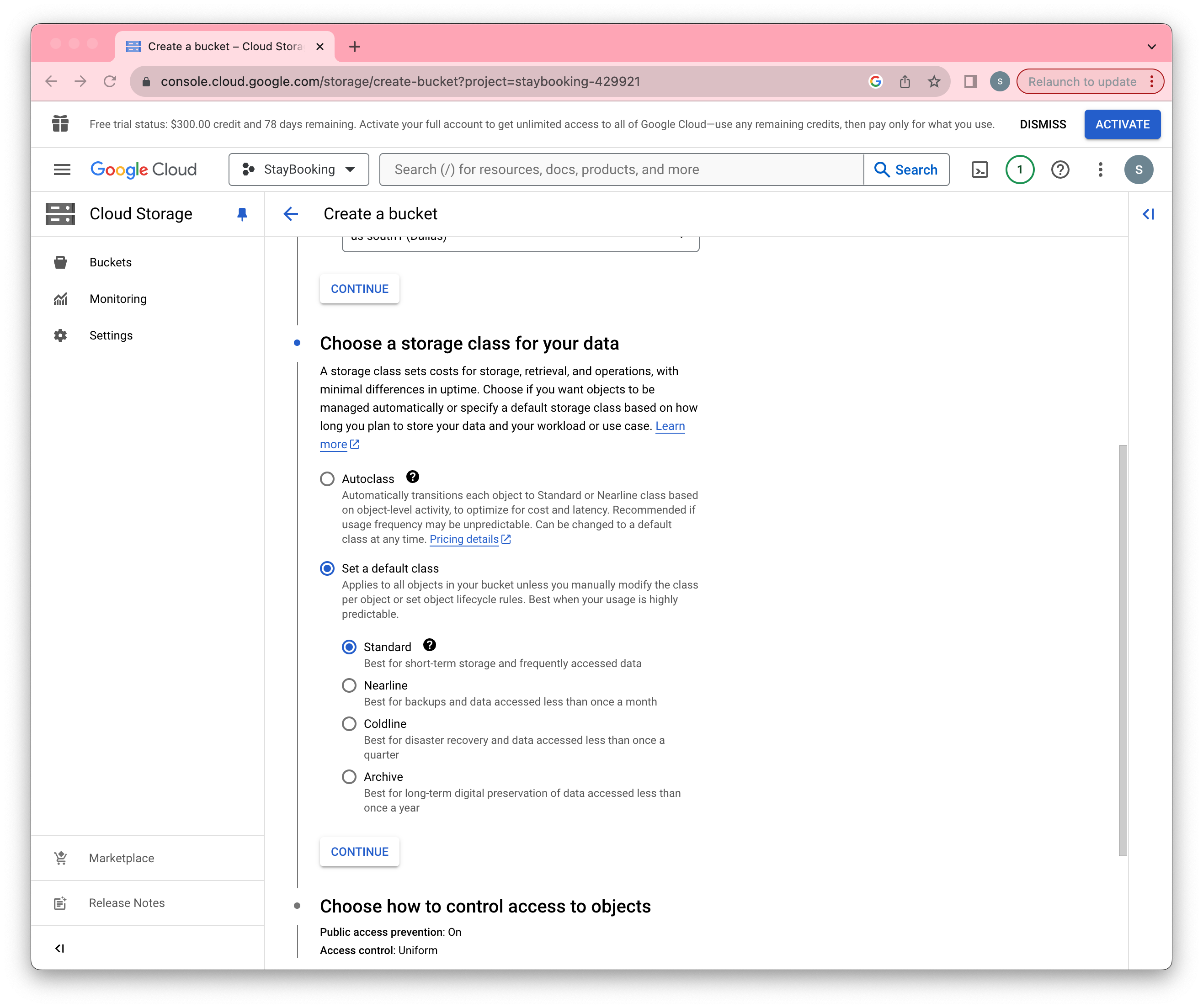Open the StayBooking project picker
Viewport: 1203px width, 1008px height.
click(x=298, y=169)
